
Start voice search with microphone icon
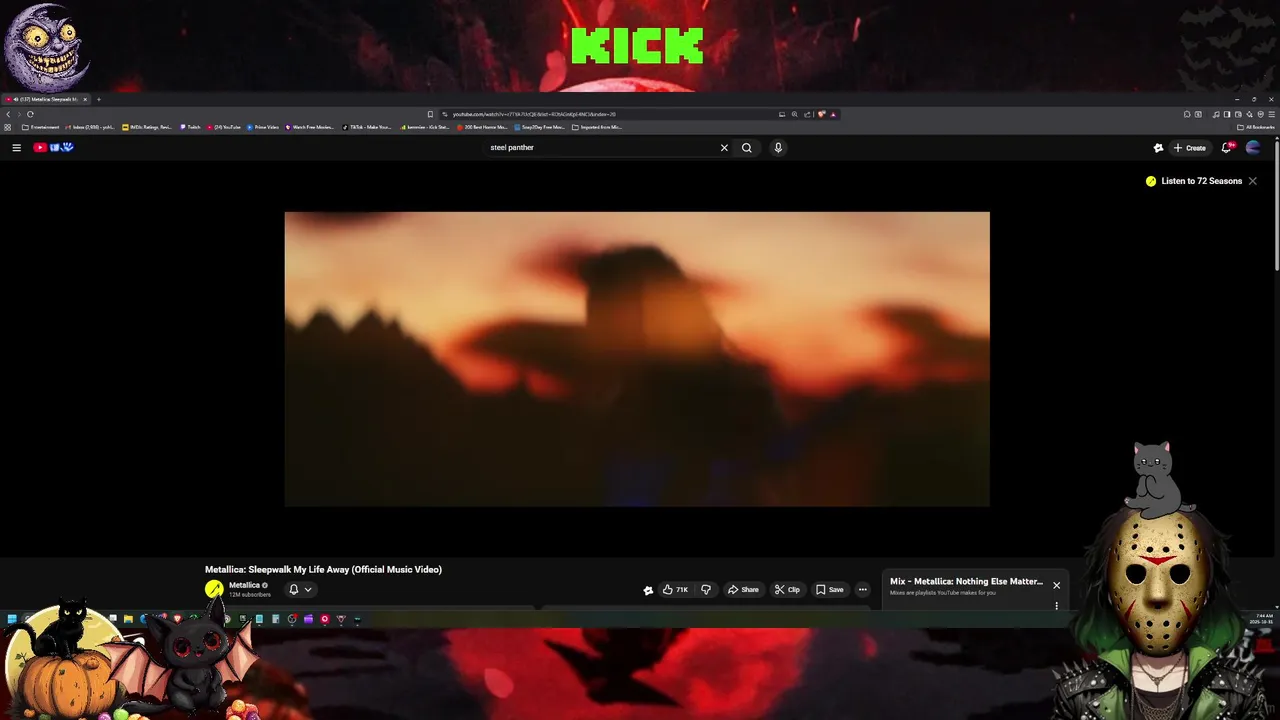[x=778, y=147]
